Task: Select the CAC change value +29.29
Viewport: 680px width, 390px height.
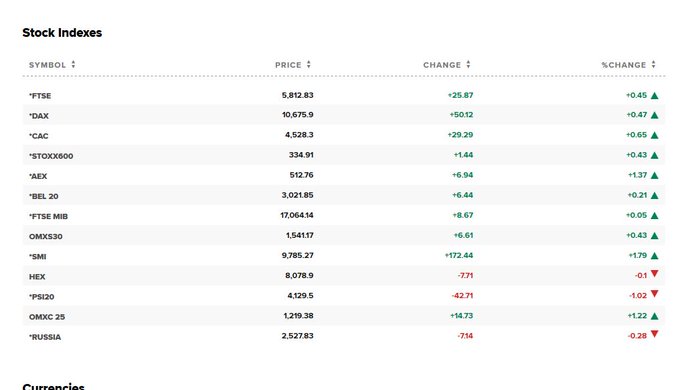Action: point(460,135)
